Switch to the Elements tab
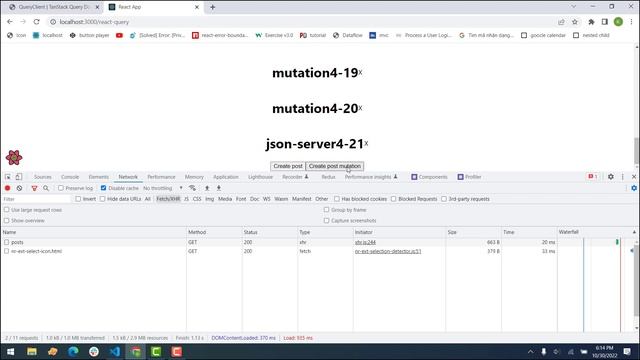 [98, 177]
